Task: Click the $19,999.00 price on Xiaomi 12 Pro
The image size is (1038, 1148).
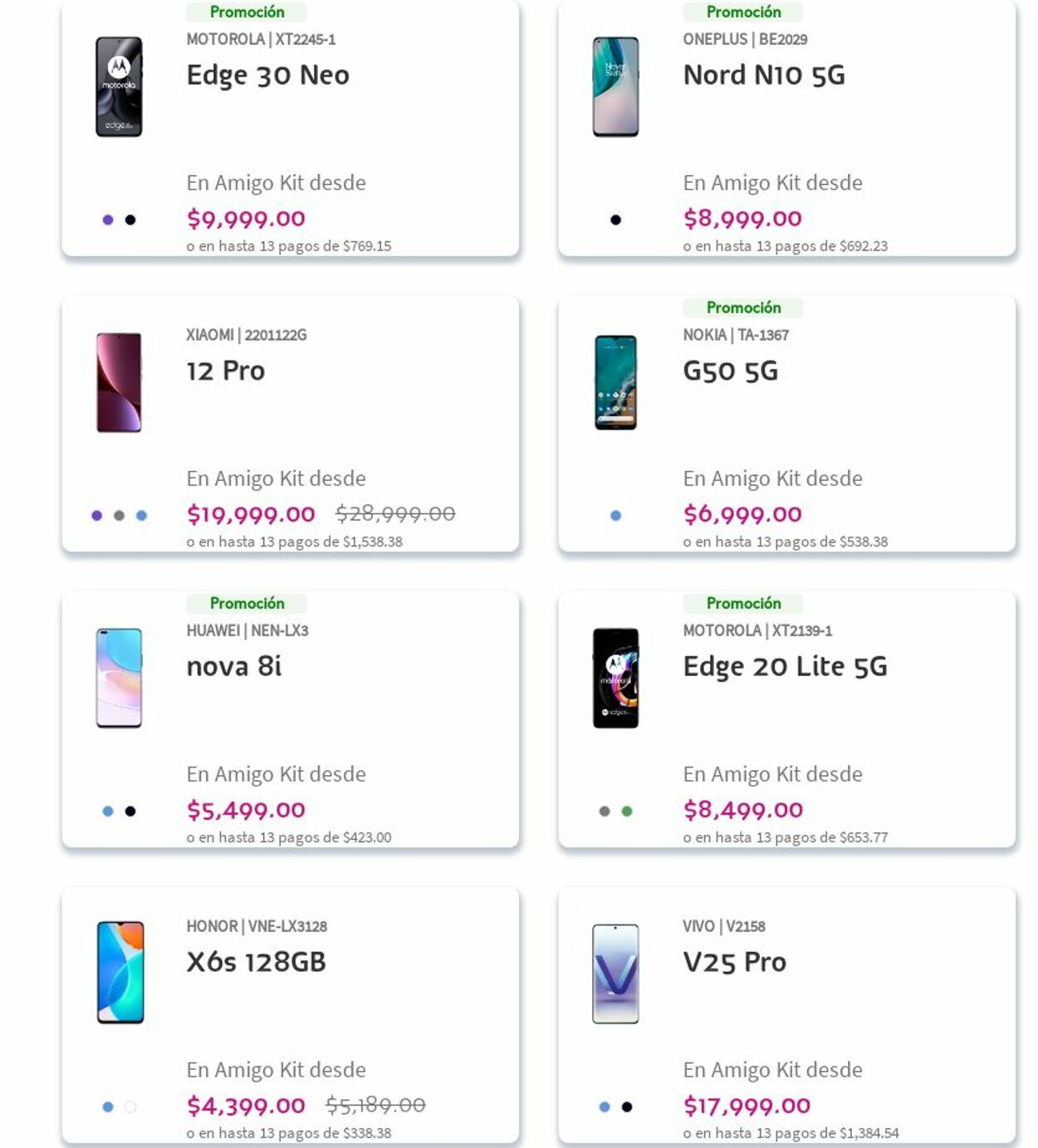Action: pyautogui.click(x=251, y=514)
